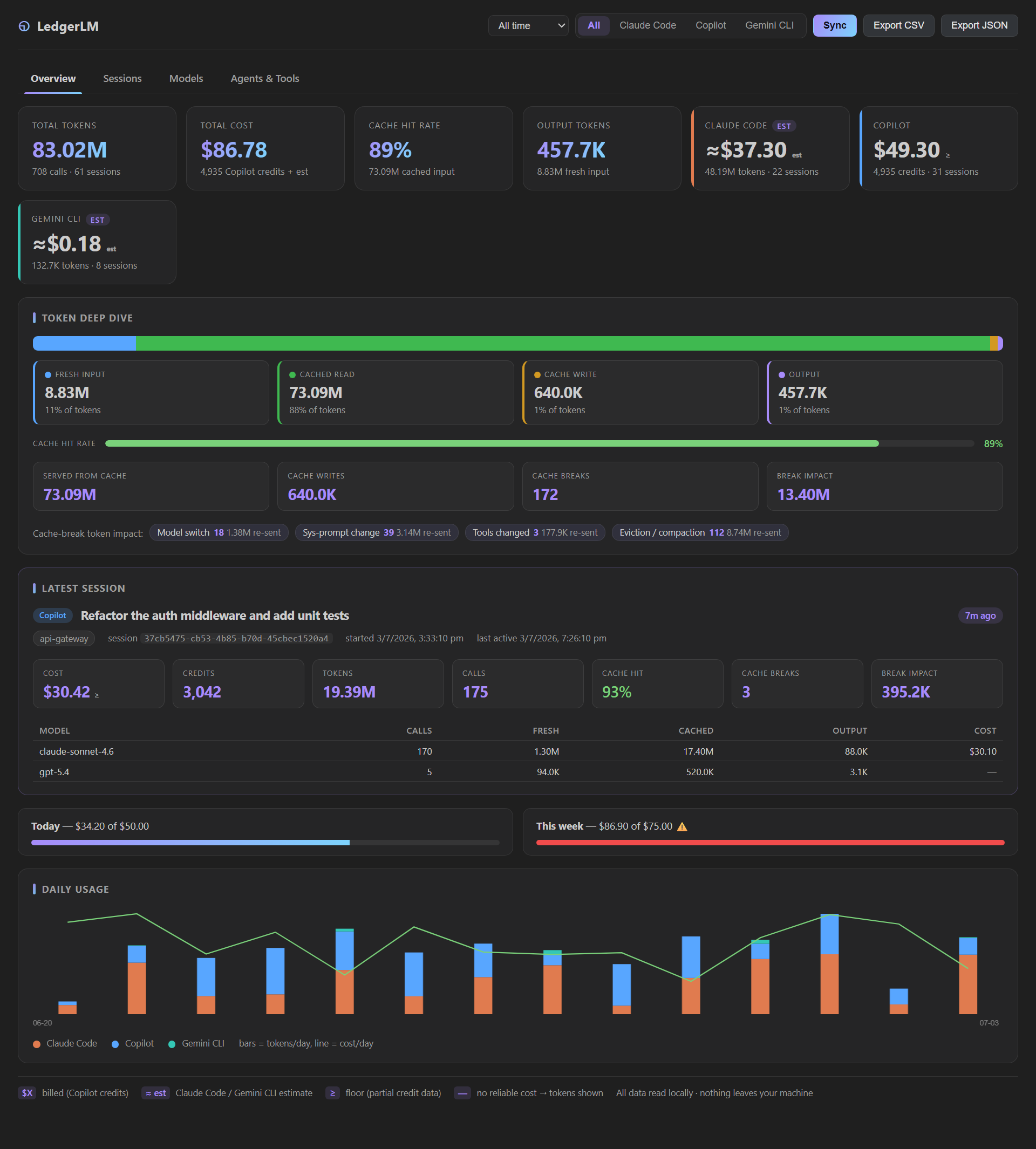Image resolution: width=1036 pixels, height=1149 pixels.
Task: Click the LedgerLM logo icon
Action: tap(24, 26)
